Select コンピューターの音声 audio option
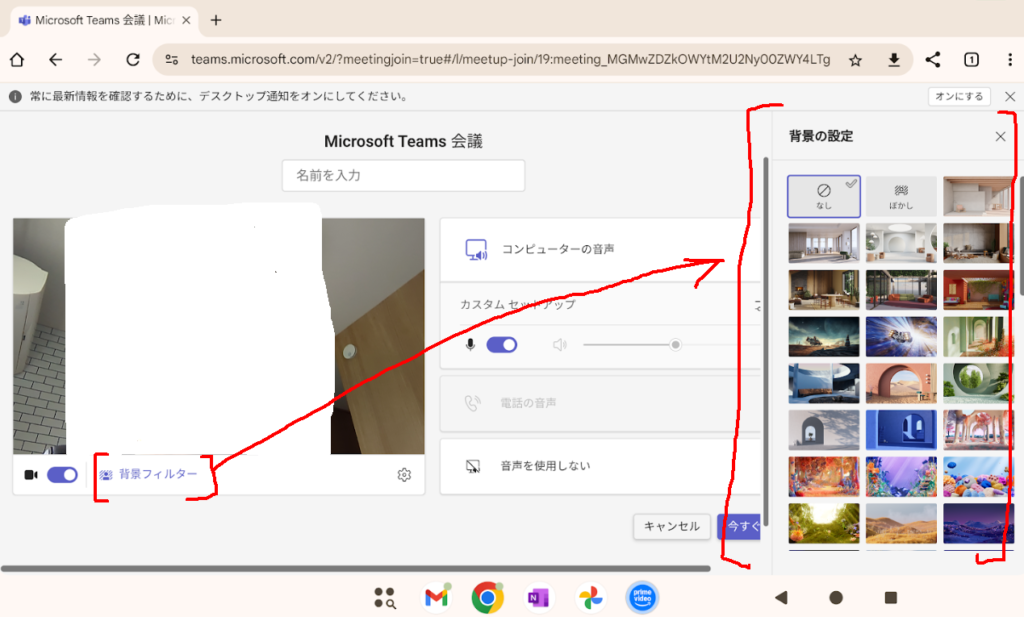Viewport: 1024px width, 617px height. 600,249
